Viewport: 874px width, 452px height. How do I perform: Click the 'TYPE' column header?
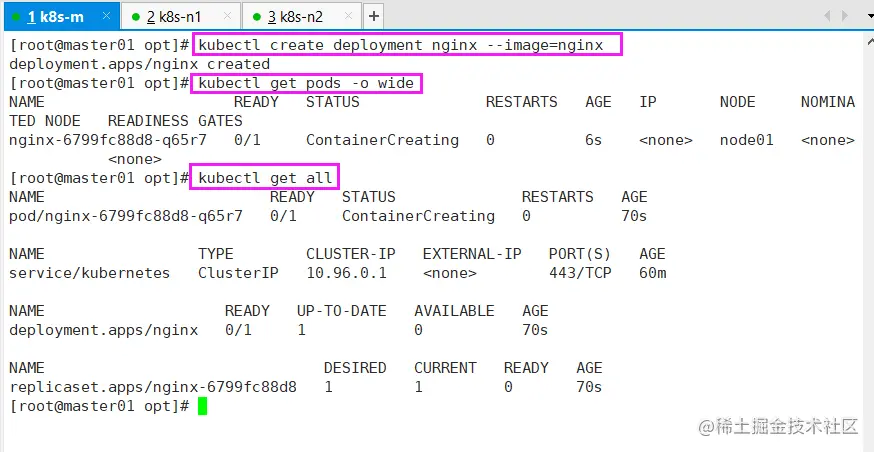(216, 254)
